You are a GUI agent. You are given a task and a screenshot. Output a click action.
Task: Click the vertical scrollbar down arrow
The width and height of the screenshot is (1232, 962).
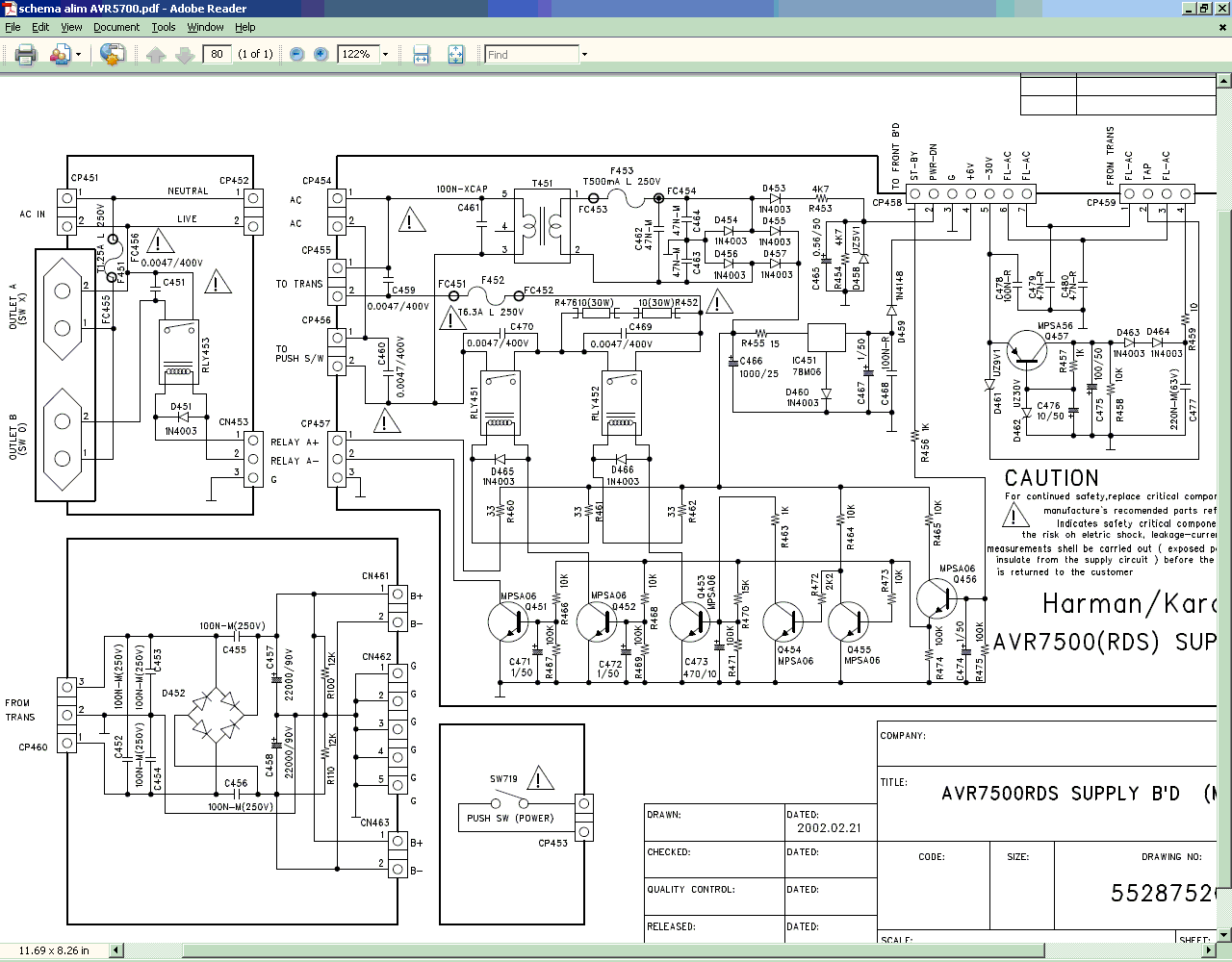pyautogui.click(x=1224, y=935)
